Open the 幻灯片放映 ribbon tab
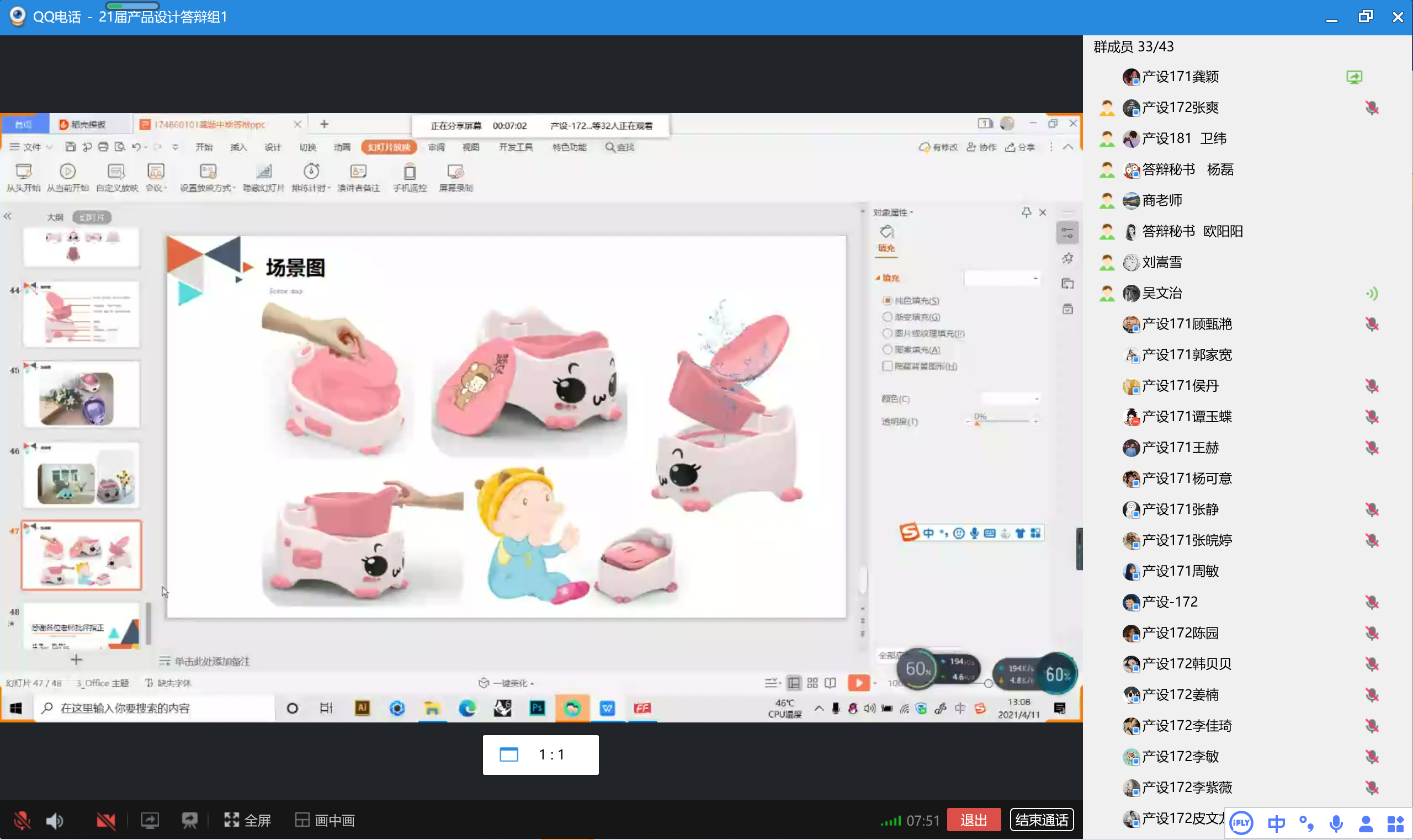This screenshot has width=1413, height=840. 389,147
